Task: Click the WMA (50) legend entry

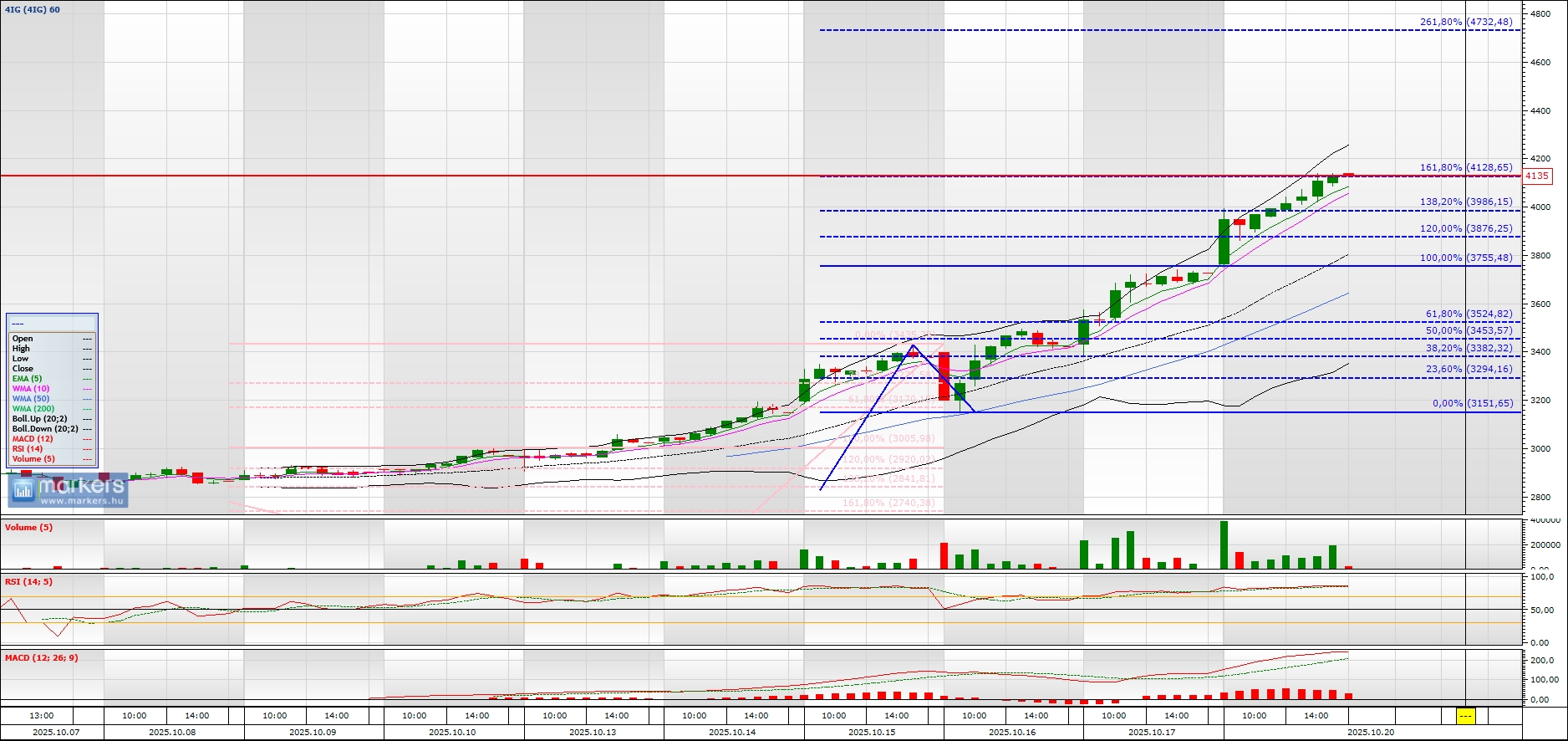Action: [x=31, y=399]
